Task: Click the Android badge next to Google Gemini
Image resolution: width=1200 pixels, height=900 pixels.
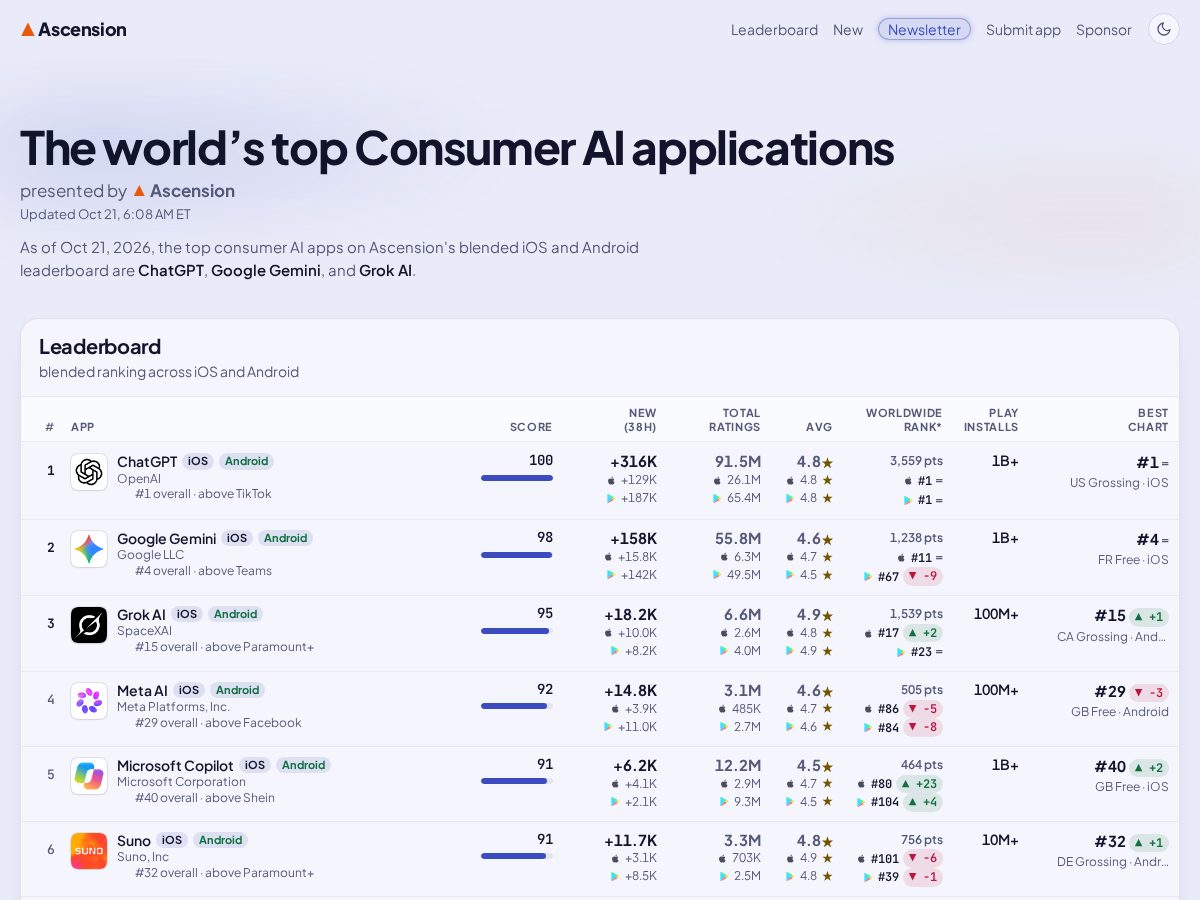Action: 285,538
